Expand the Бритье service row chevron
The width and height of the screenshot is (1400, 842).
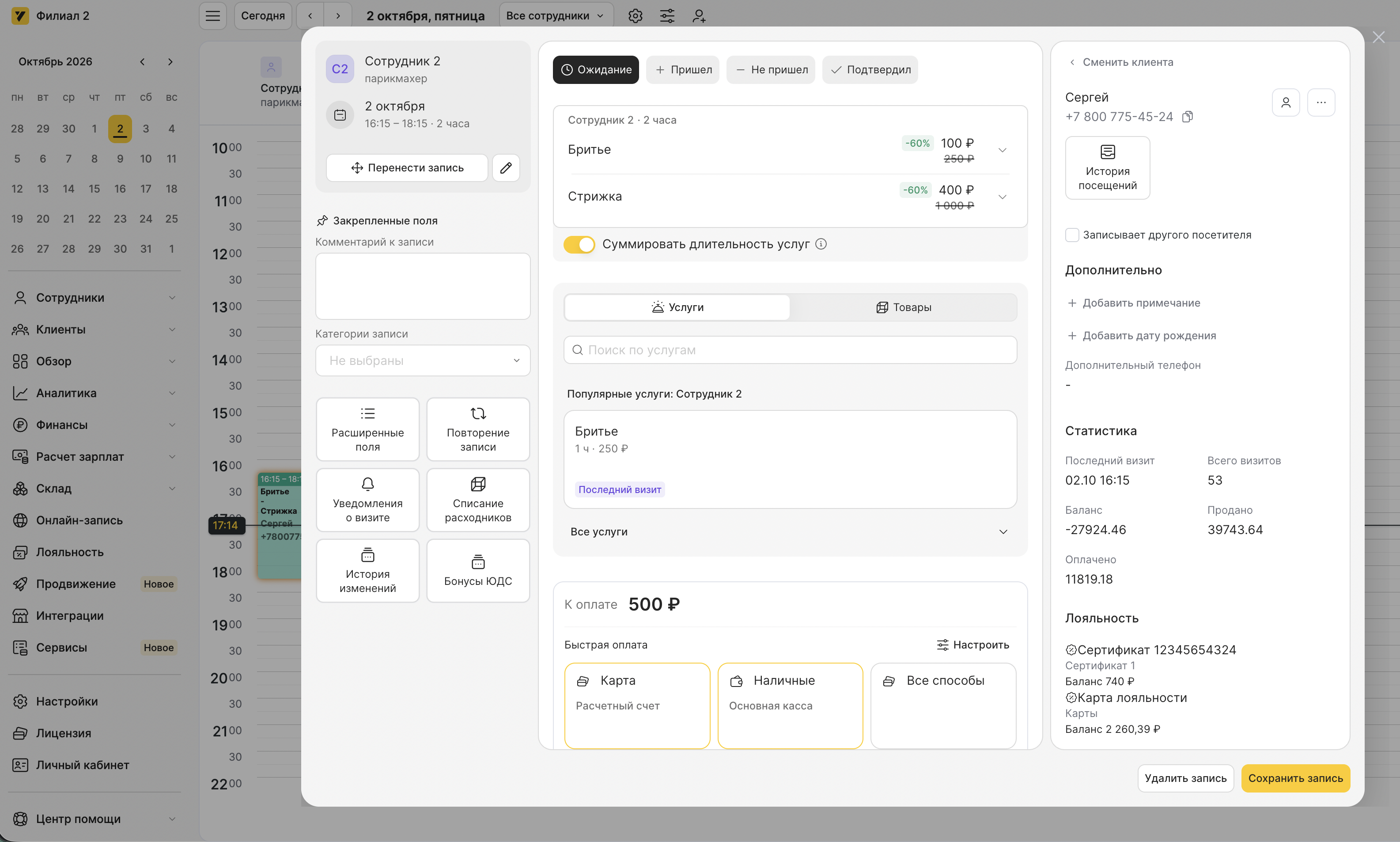coord(1002,150)
